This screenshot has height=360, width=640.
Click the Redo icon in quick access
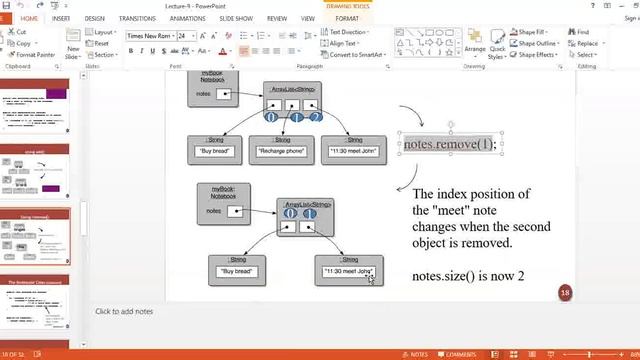tap(40, 5)
